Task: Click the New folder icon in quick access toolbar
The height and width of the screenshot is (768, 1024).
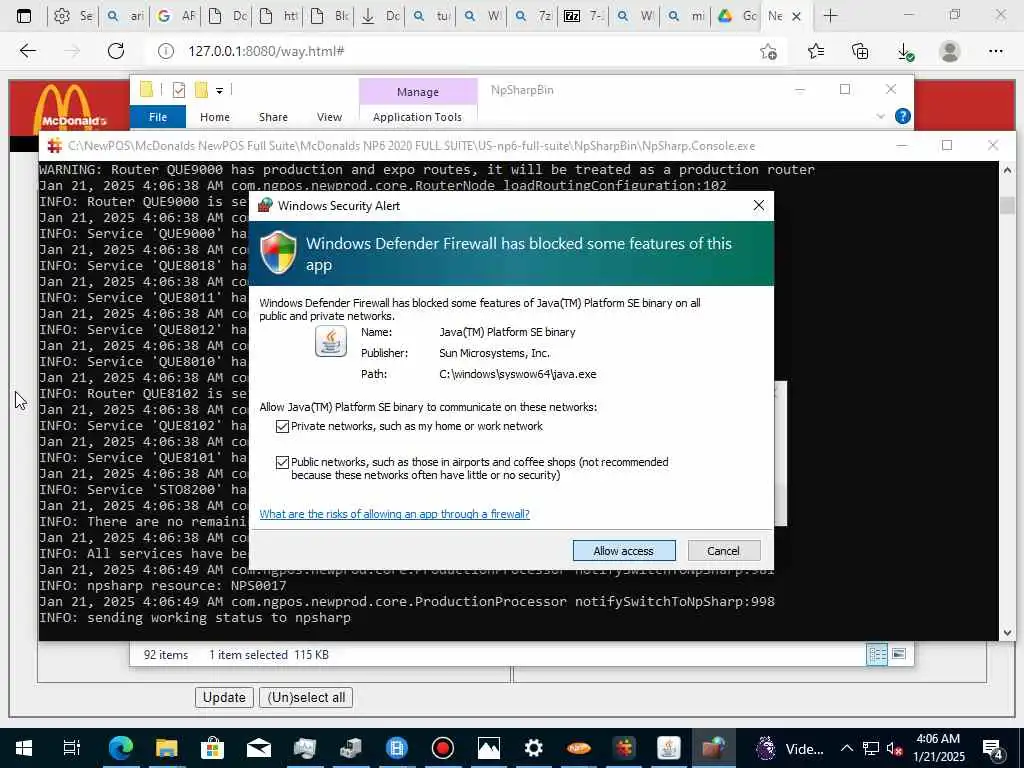Action: [201, 89]
